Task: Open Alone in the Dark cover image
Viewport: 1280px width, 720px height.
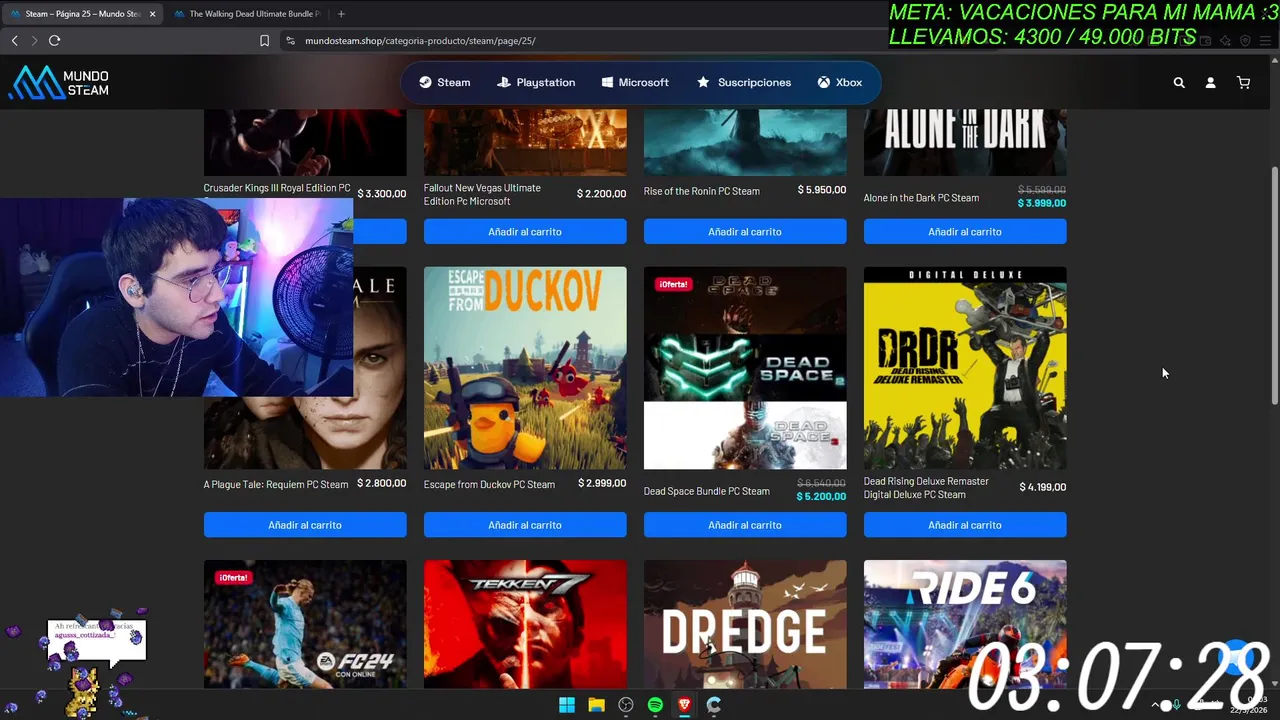Action: tap(965, 143)
